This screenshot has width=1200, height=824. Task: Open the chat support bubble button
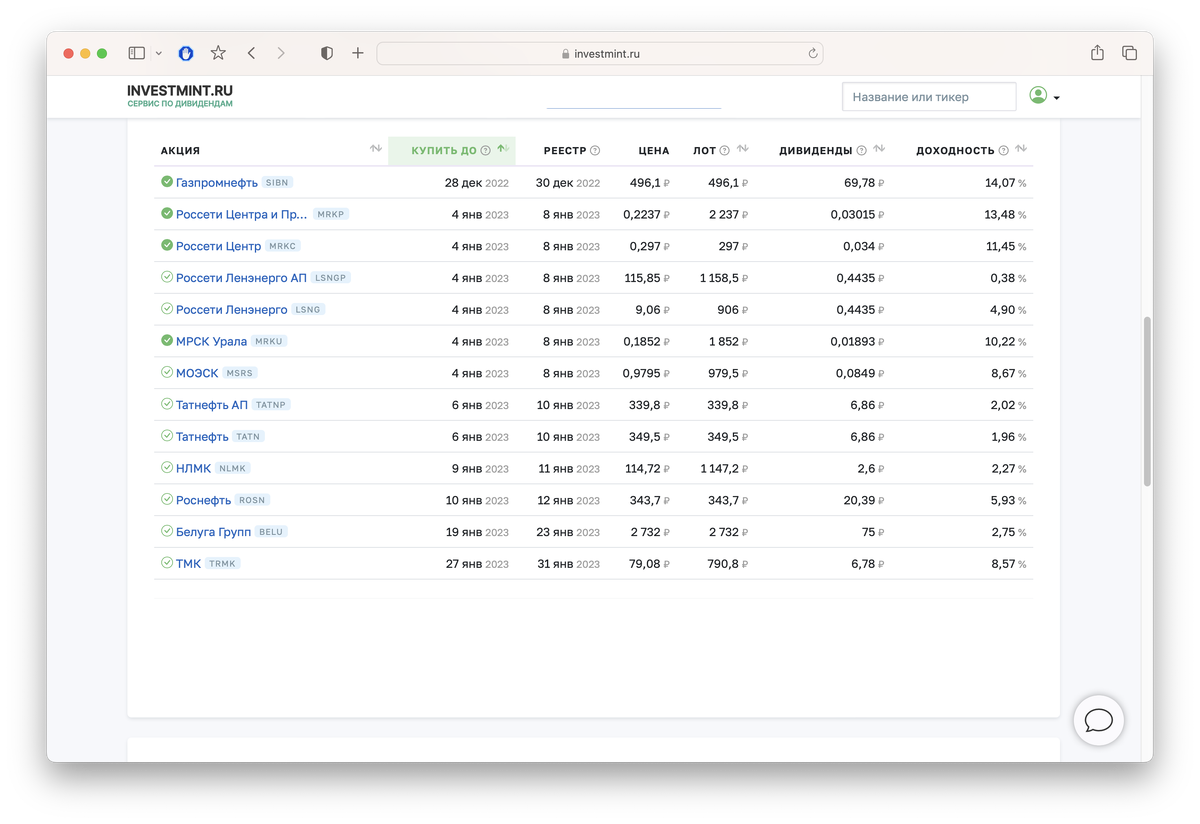coord(1099,720)
